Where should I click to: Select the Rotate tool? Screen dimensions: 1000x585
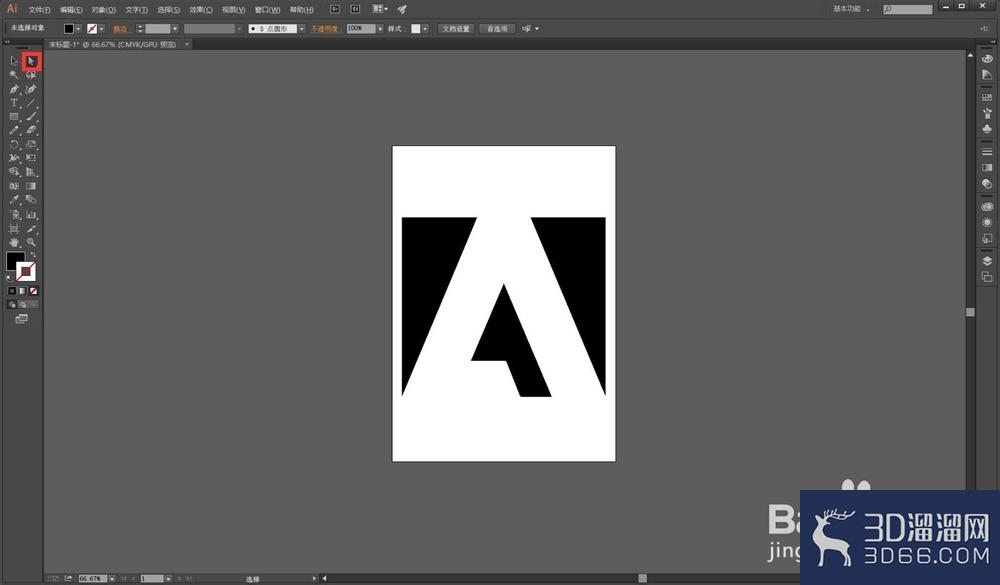[13, 144]
